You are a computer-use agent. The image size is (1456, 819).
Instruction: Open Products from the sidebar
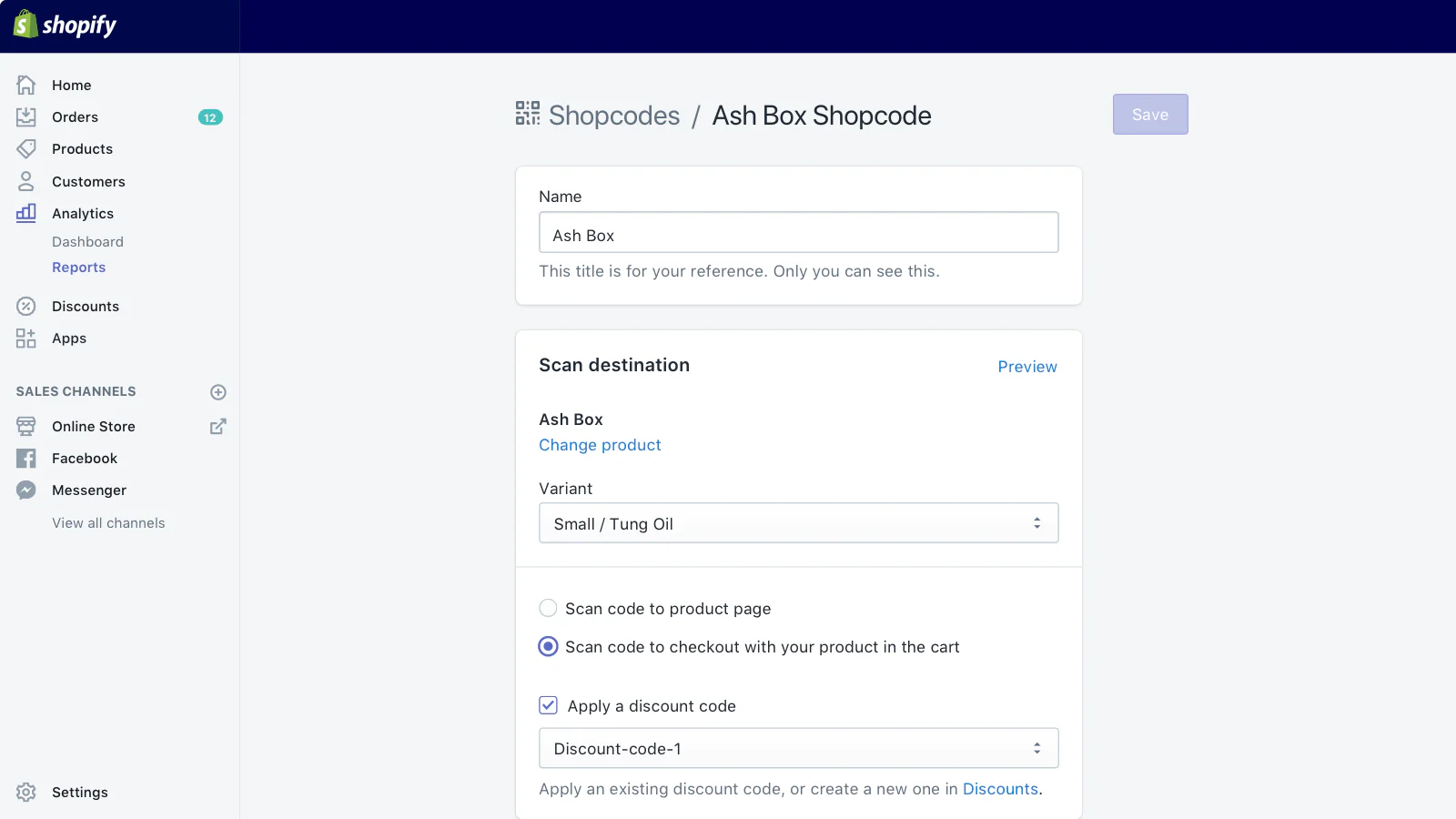(25, 148)
